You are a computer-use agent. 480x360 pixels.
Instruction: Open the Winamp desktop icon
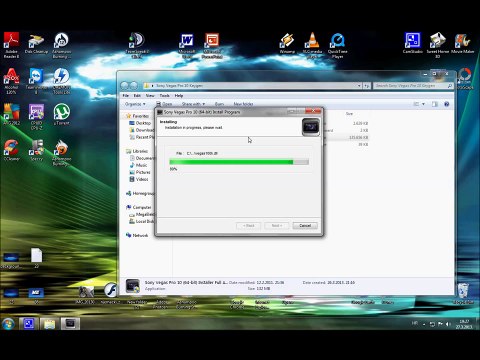tap(287, 44)
